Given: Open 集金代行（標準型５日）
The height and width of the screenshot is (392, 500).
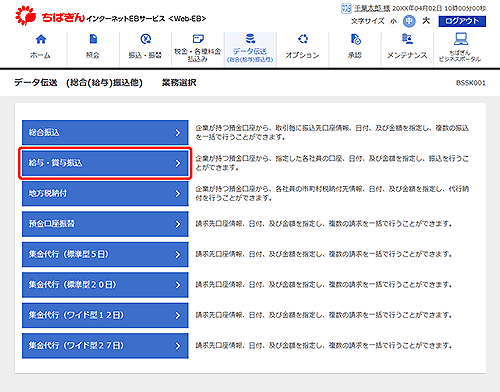Looking at the screenshot, I should 105,254.
